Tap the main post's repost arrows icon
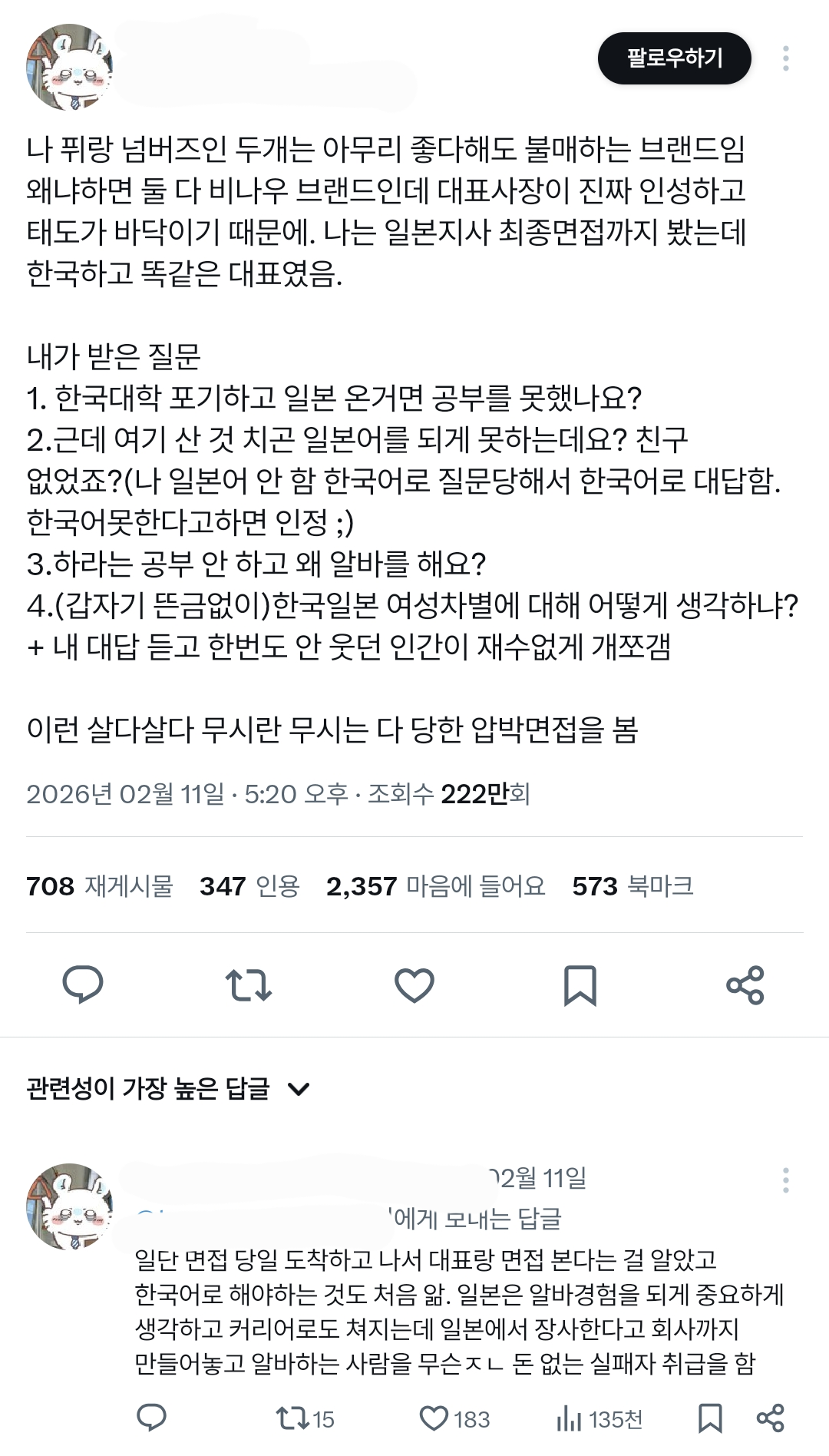This screenshot has width=829, height=1456. pos(249,985)
